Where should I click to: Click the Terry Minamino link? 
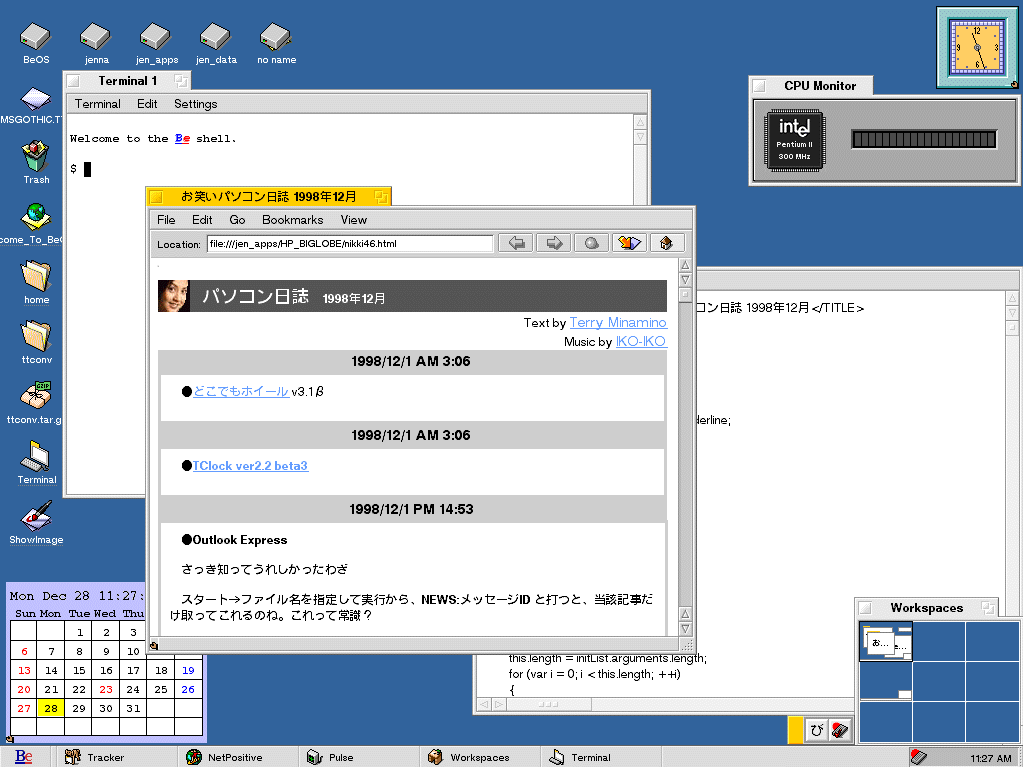click(617, 323)
